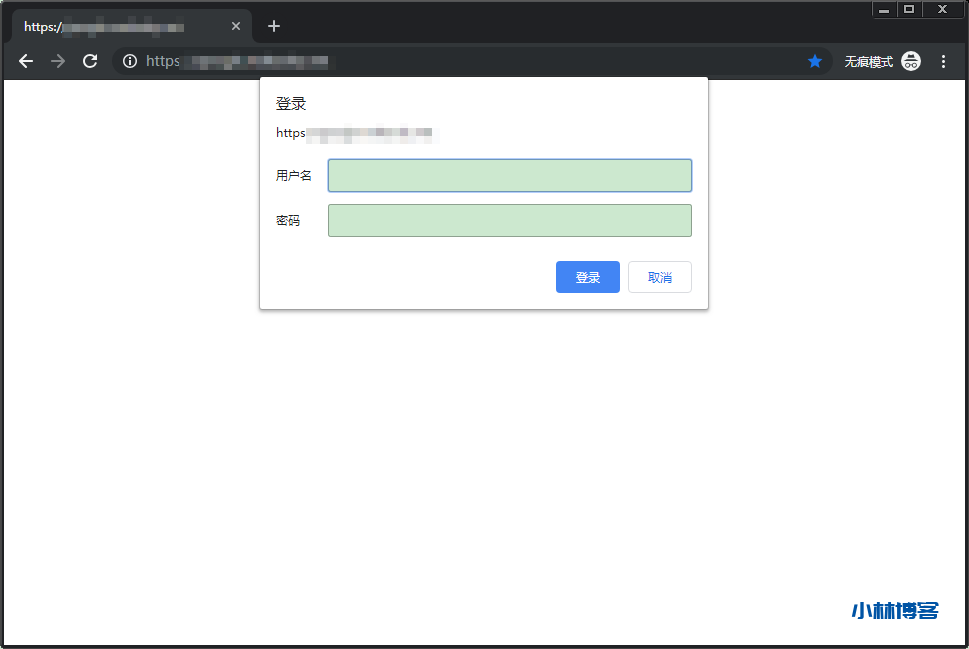The height and width of the screenshot is (649, 969).
Task: Click the forward navigation arrow
Action: click(x=58, y=62)
